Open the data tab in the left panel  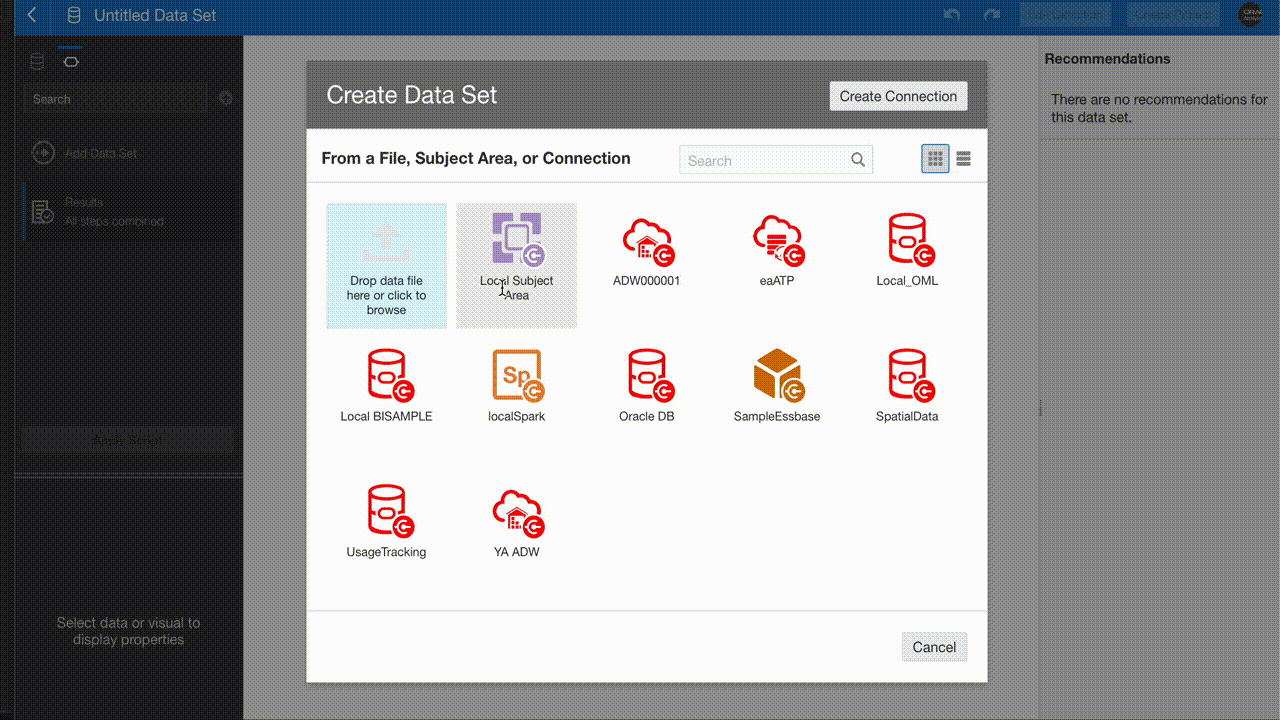pyautogui.click(x=38, y=62)
